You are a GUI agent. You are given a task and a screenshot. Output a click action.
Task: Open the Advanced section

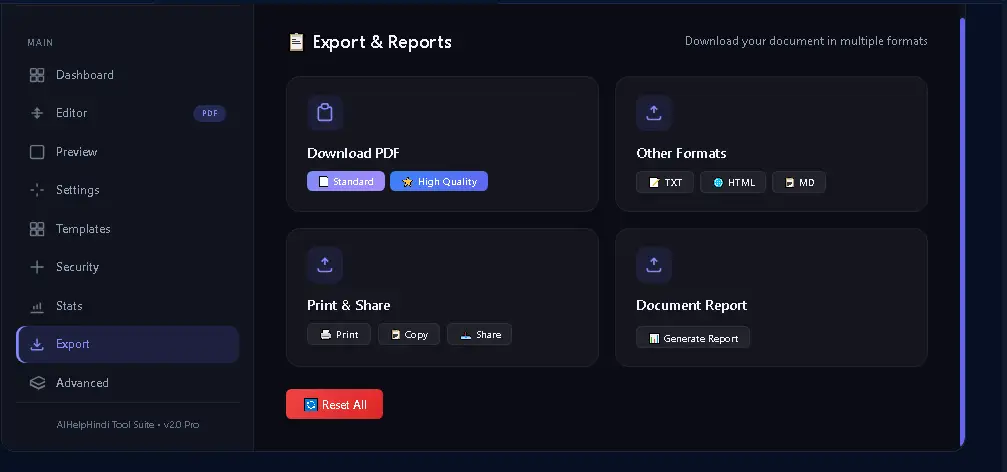(x=128, y=383)
